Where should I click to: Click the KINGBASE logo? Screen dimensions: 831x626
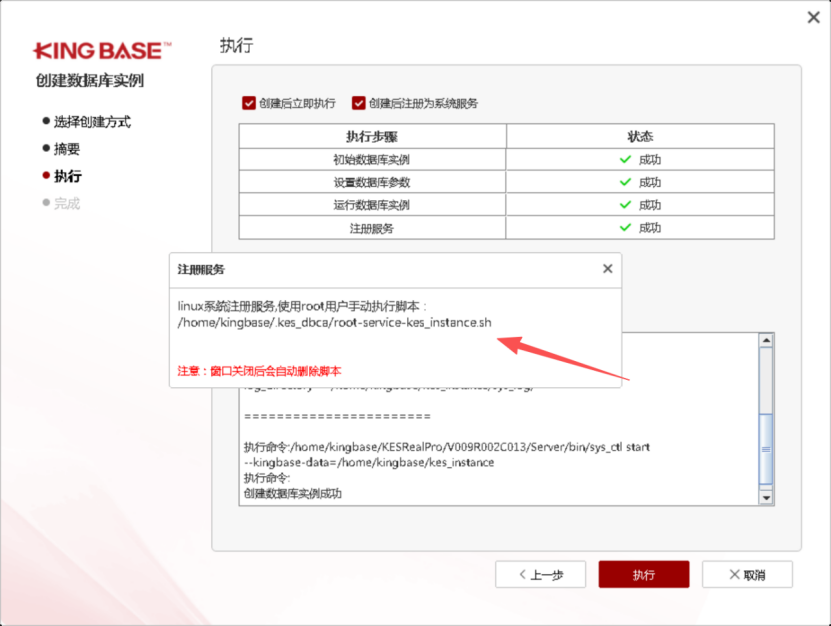point(102,49)
